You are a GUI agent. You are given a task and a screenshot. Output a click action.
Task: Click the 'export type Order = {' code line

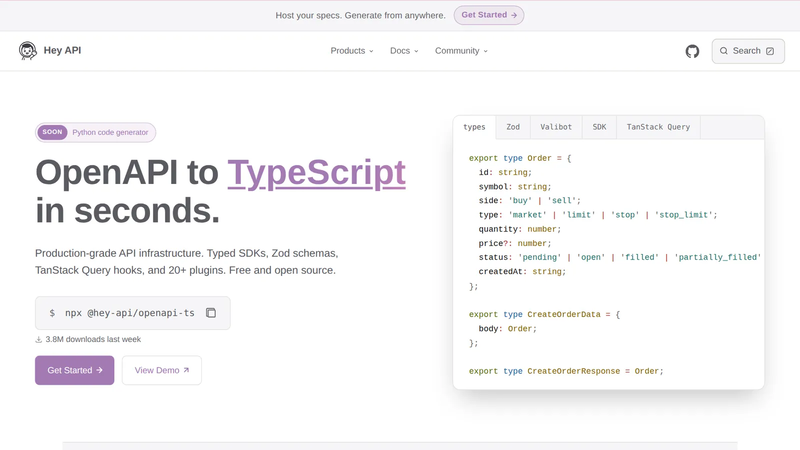pos(520,159)
